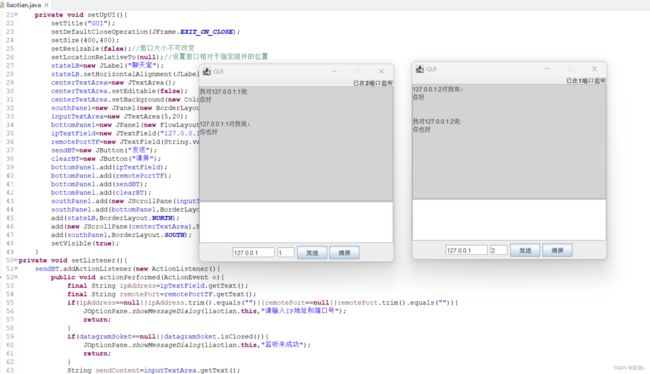Minimize the GUI window listening on port 1

[x=547, y=69]
